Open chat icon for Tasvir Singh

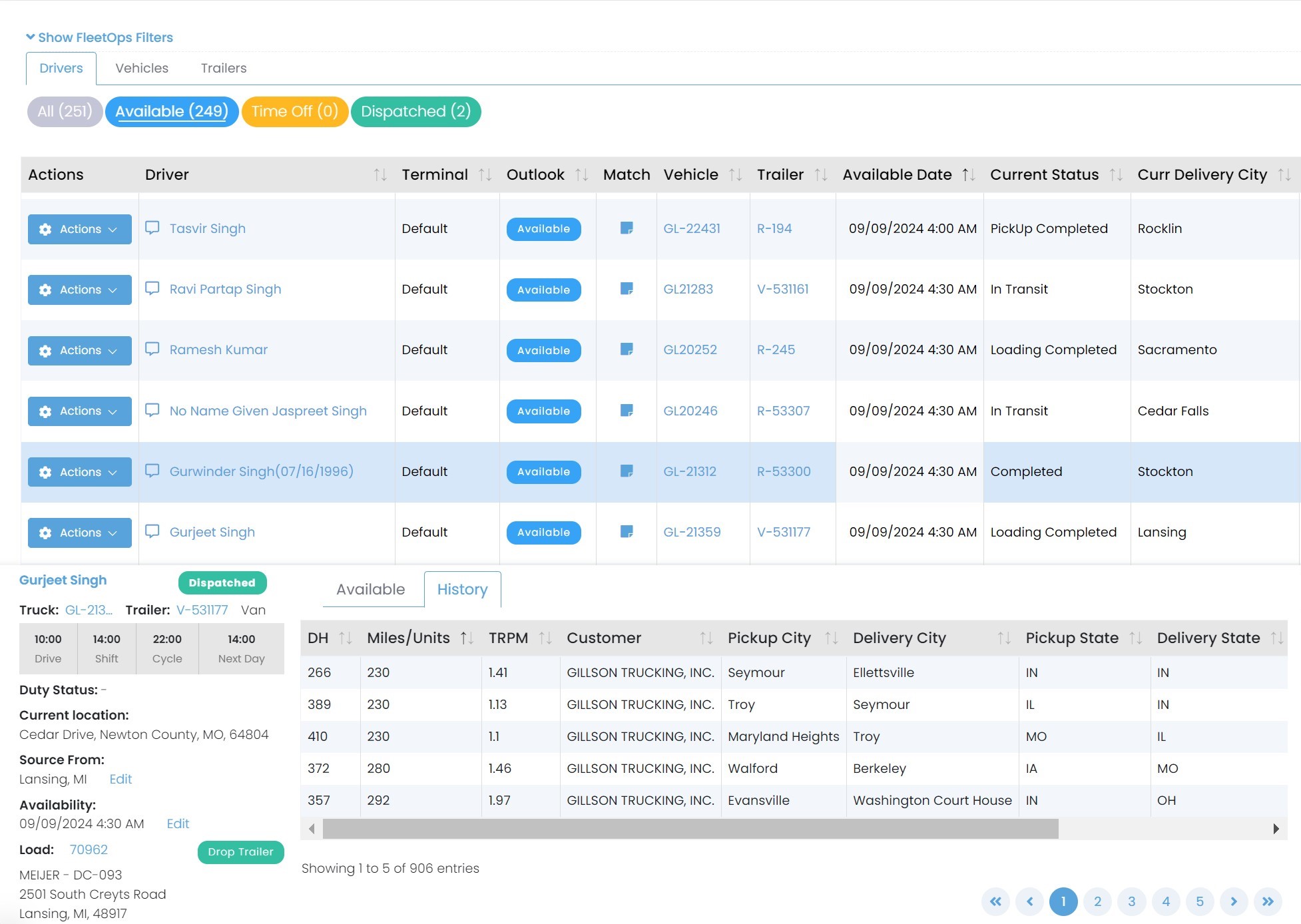click(x=152, y=228)
